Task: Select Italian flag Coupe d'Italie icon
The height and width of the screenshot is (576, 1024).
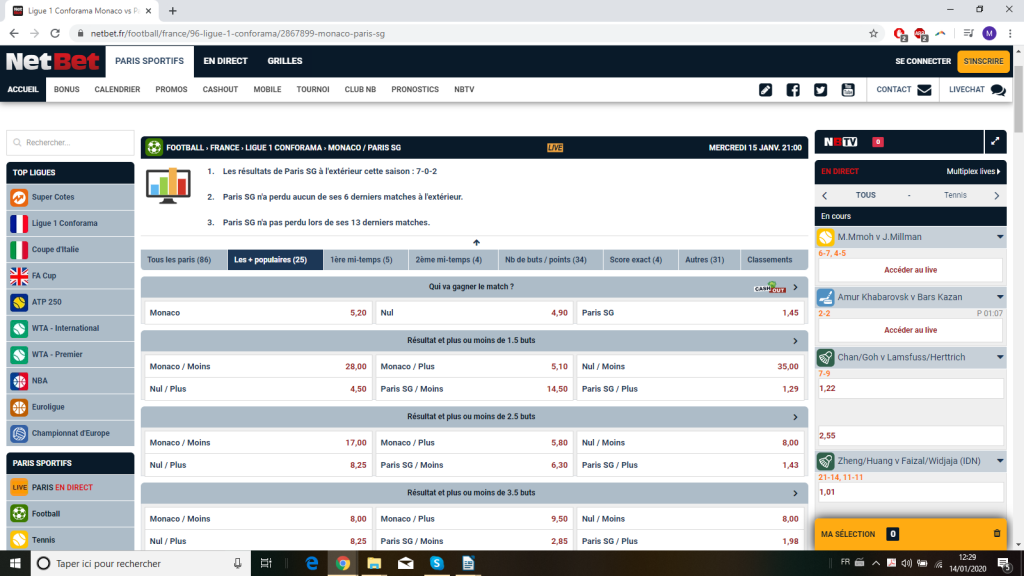Action: point(19,249)
